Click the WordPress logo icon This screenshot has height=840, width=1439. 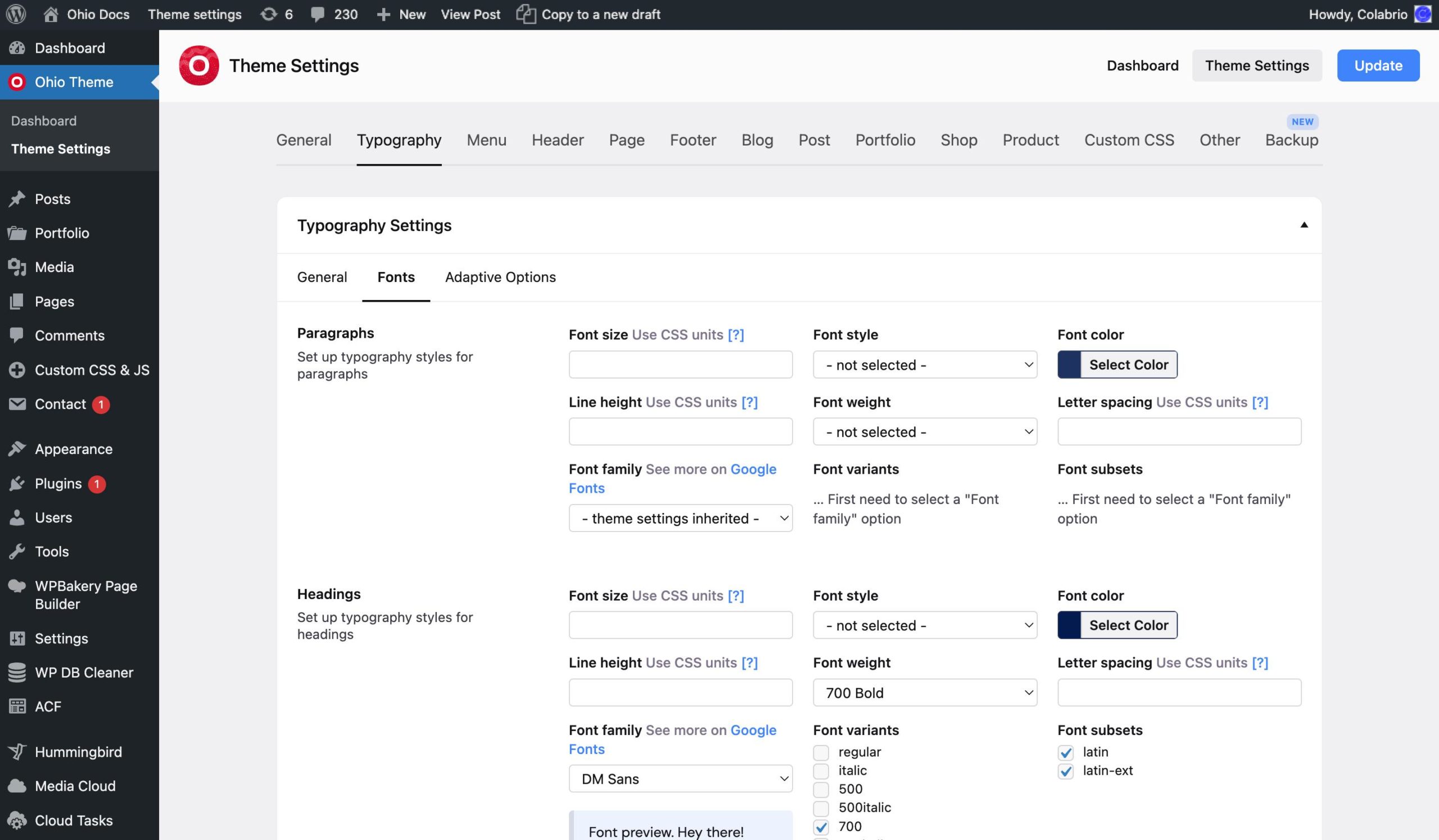[16, 14]
